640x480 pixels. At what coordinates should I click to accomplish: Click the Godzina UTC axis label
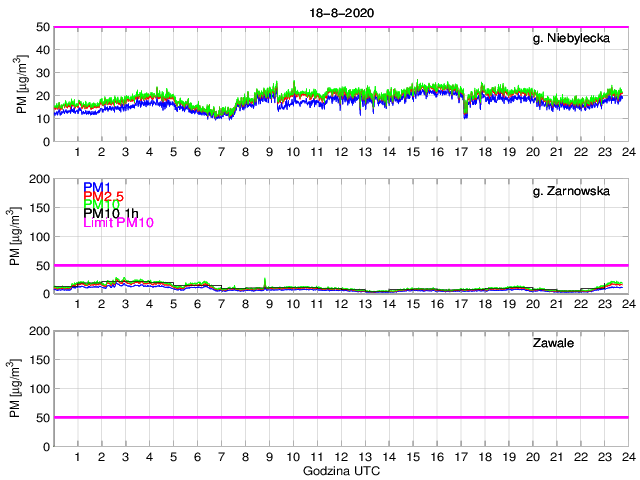340,470
